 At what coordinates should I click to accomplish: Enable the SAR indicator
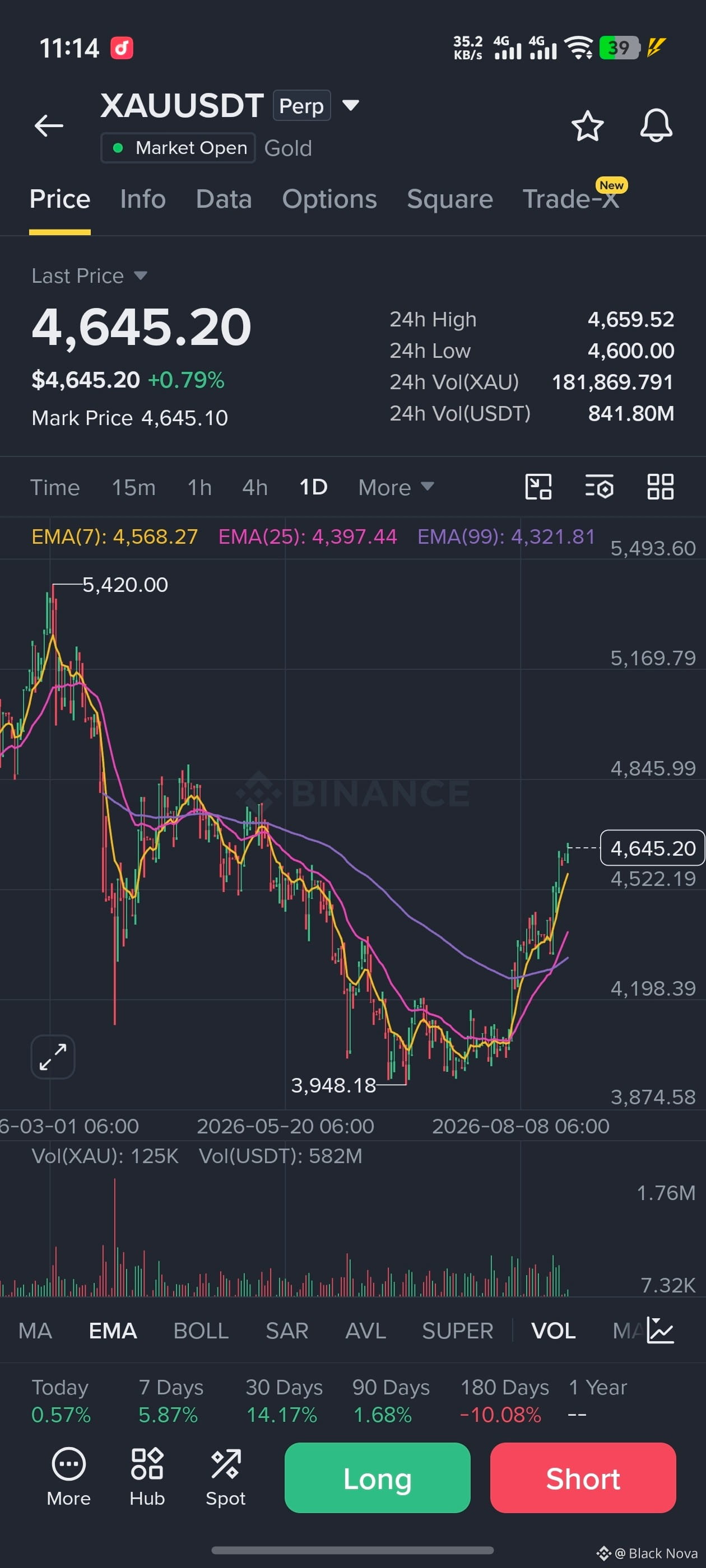[287, 1330]
